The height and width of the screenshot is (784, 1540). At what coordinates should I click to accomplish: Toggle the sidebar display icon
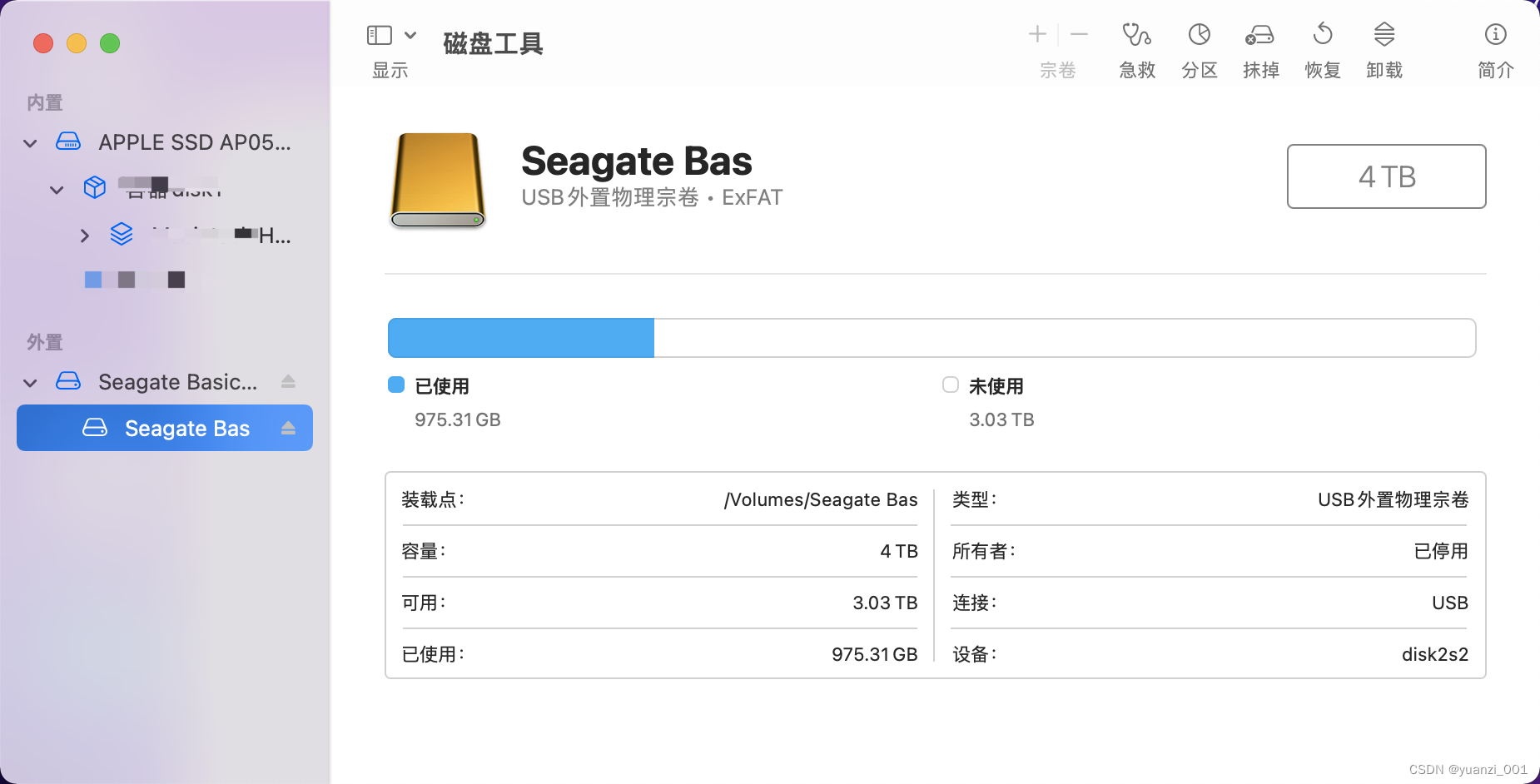[380, 35]
